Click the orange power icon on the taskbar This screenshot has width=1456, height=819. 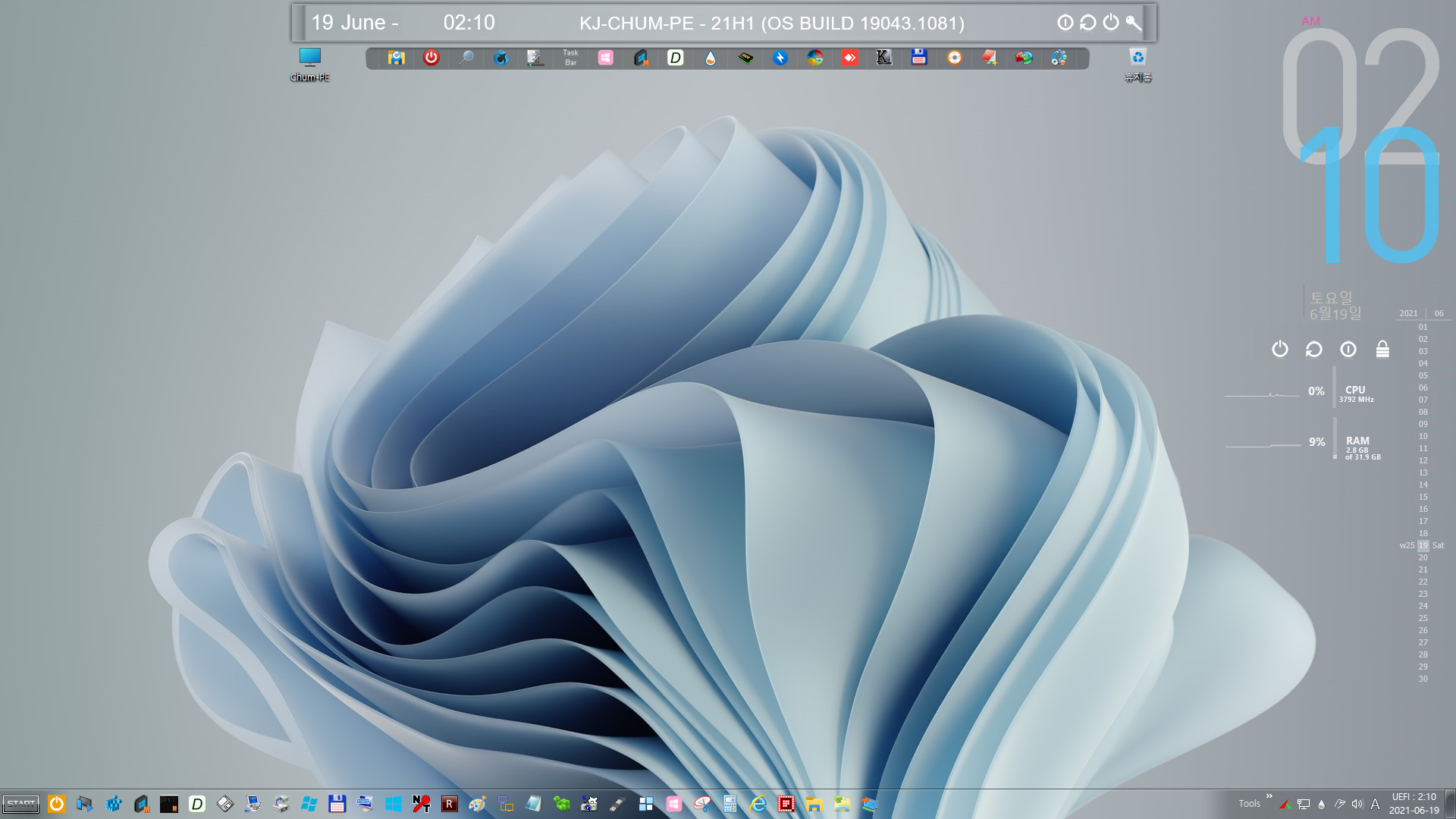click(57, 804)
